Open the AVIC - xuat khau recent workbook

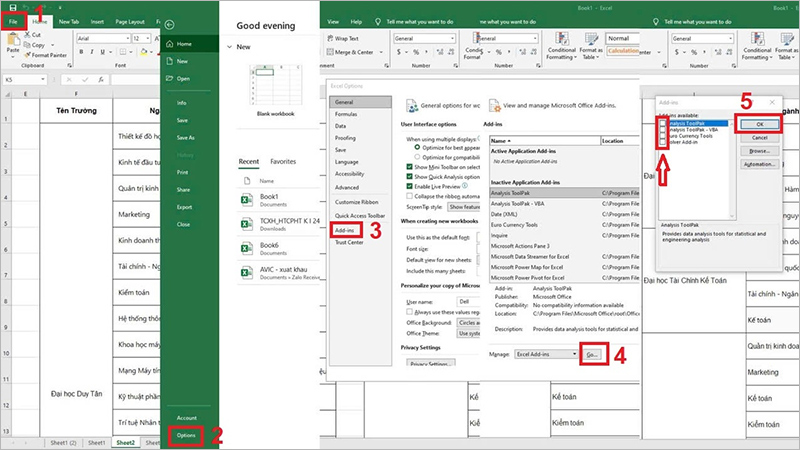coord(279,273)
